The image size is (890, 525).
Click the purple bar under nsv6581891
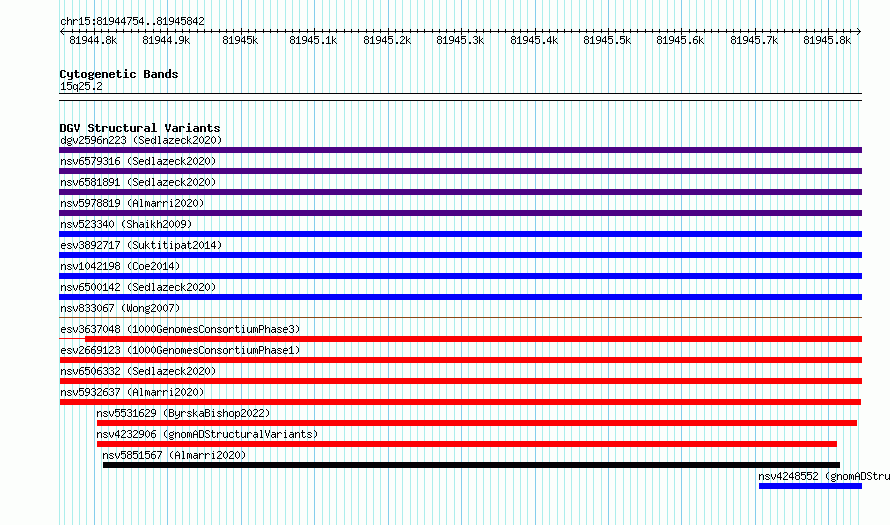[x=460, y=192]
